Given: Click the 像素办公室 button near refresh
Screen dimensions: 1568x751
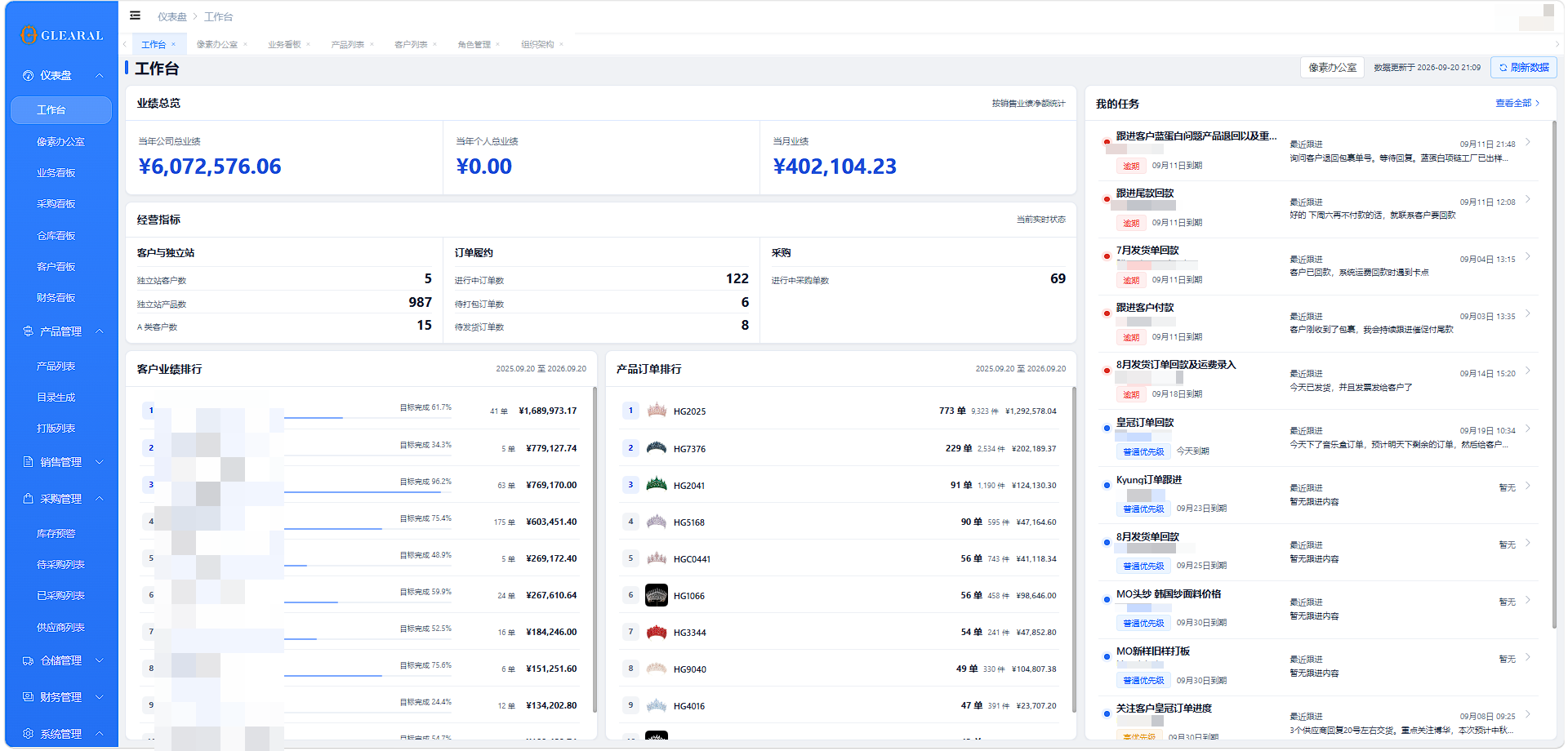Looking at the screenshot, I should (x=1332, y=68).
